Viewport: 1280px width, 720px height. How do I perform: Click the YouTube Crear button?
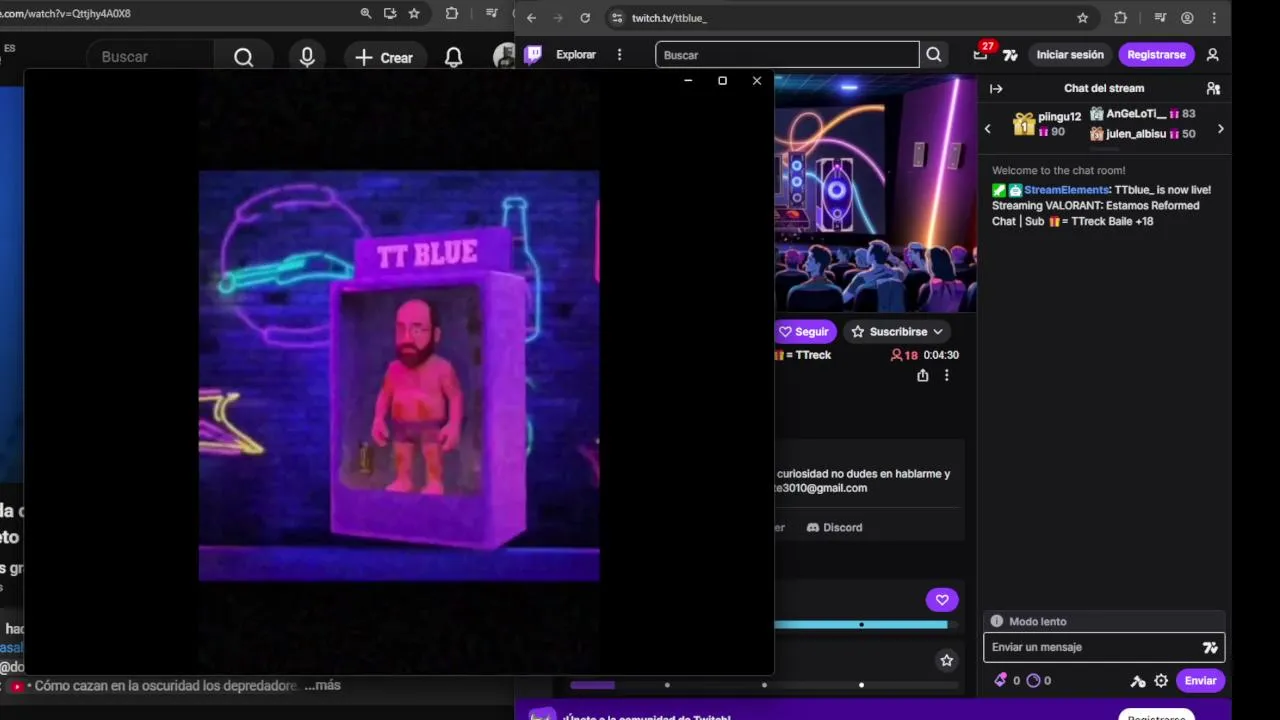click(x=384, y=57)
